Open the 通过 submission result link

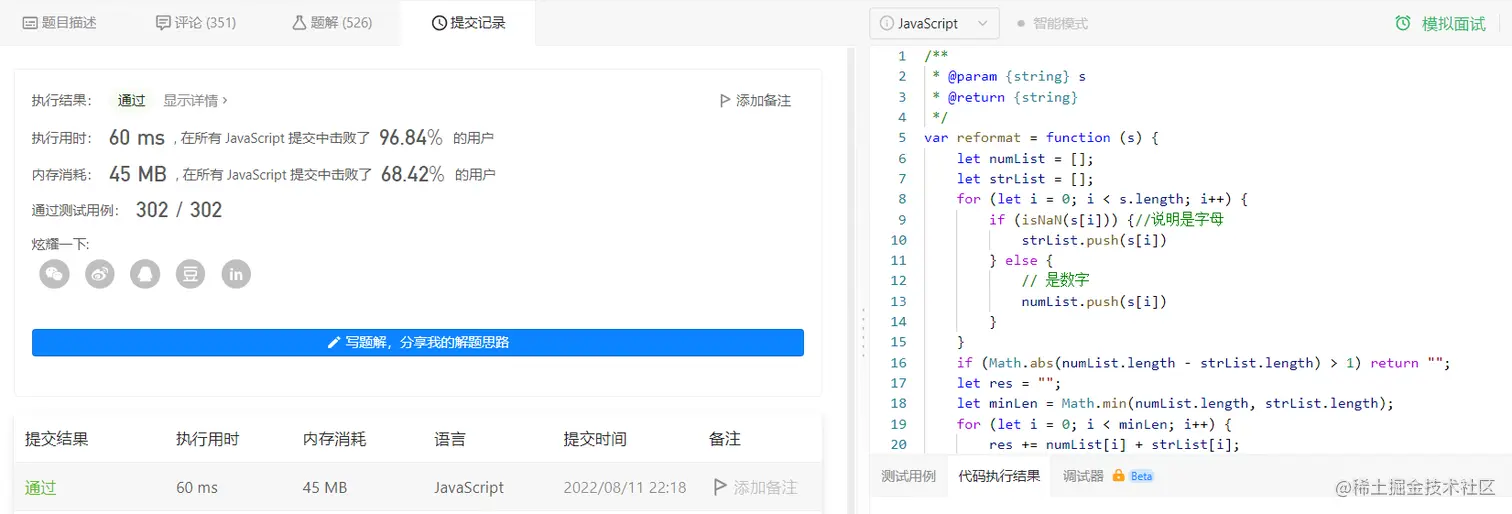pos(41,487)
